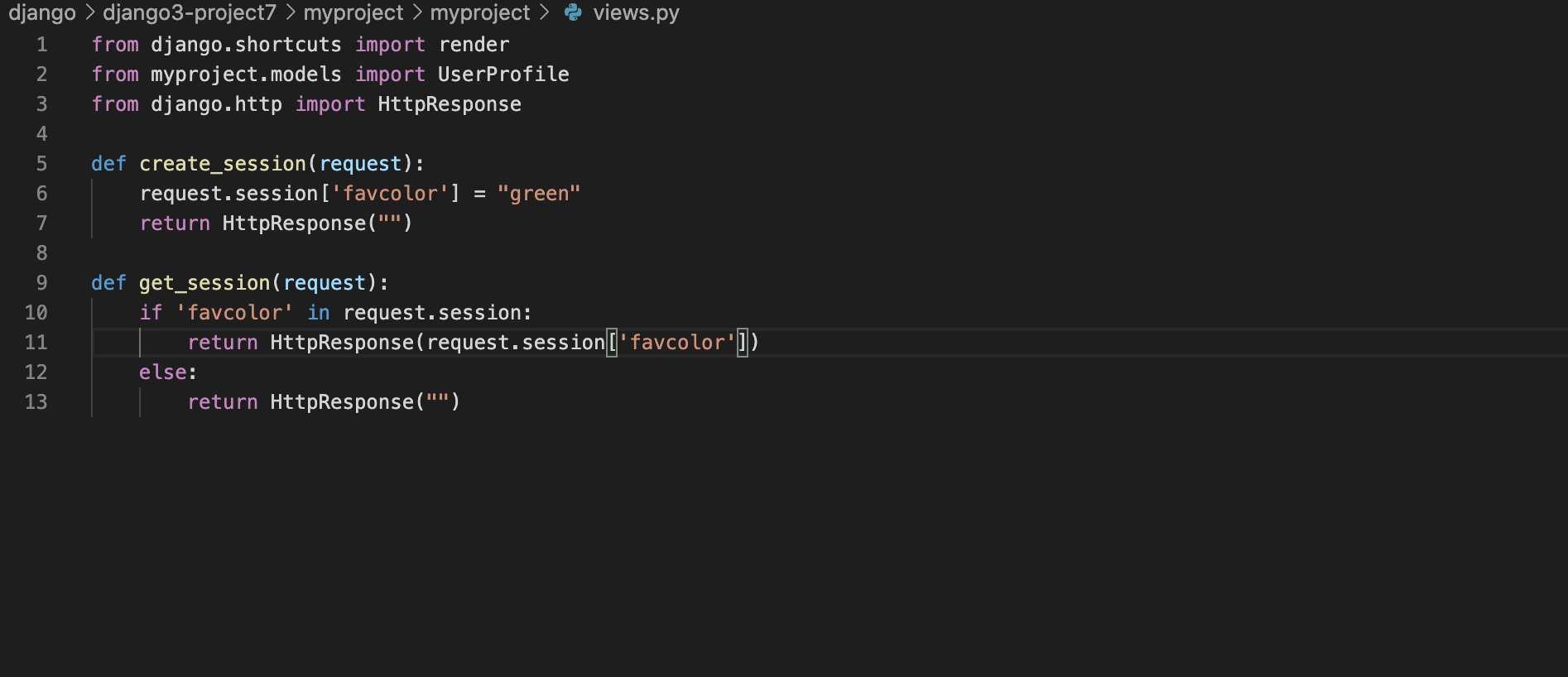The width and height of the screenshot is (1568, 677).
Task: Open views.py breadcrumb item
Action: [636, 12]
